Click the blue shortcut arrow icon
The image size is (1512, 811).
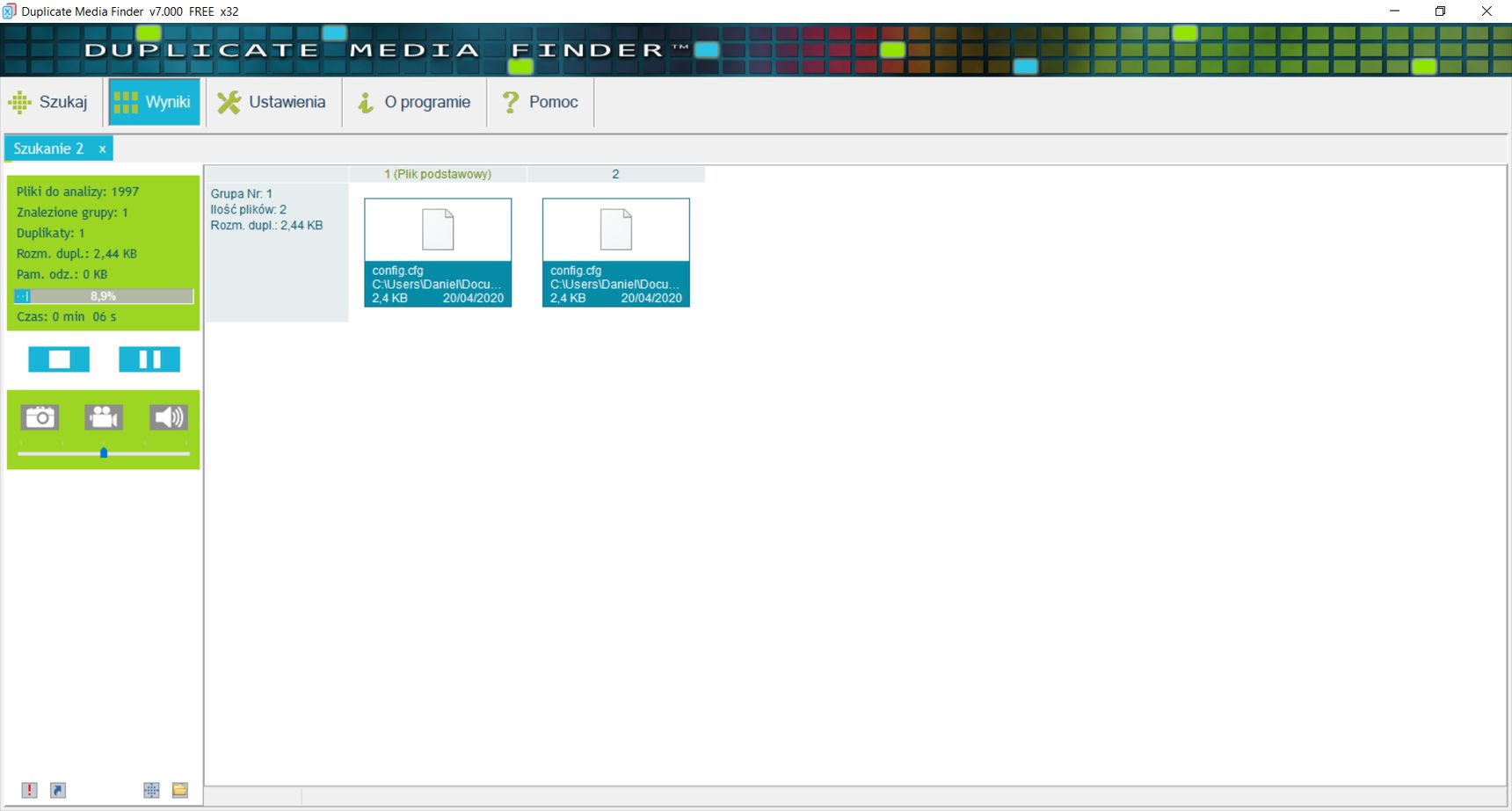[x=58, y=790]
